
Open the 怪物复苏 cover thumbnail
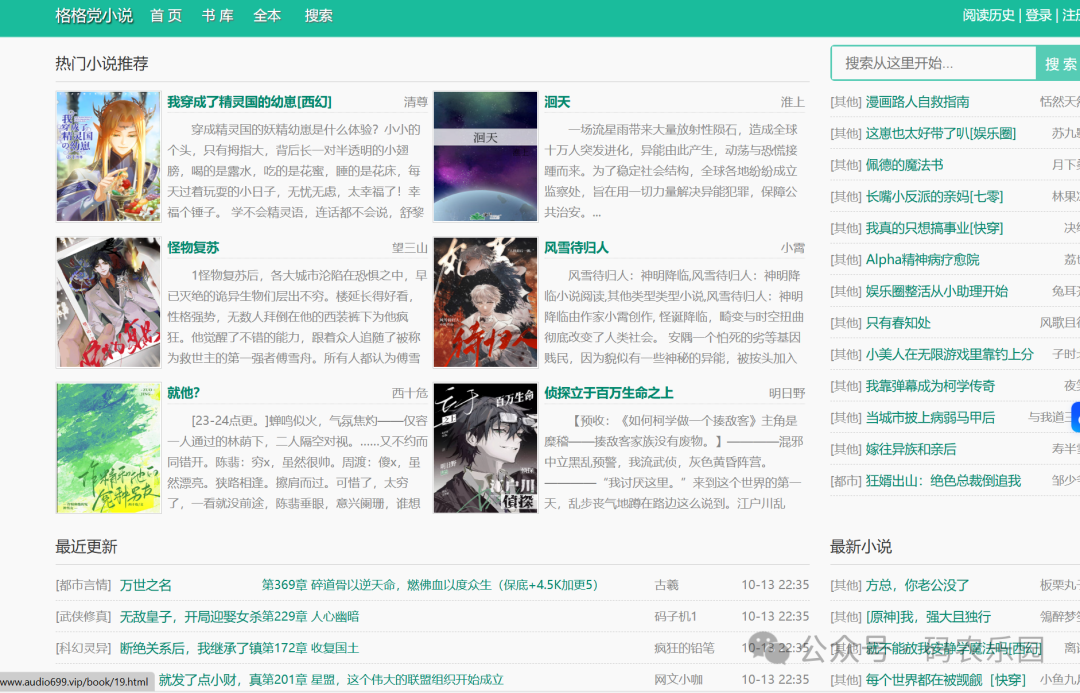coord(107,301)
